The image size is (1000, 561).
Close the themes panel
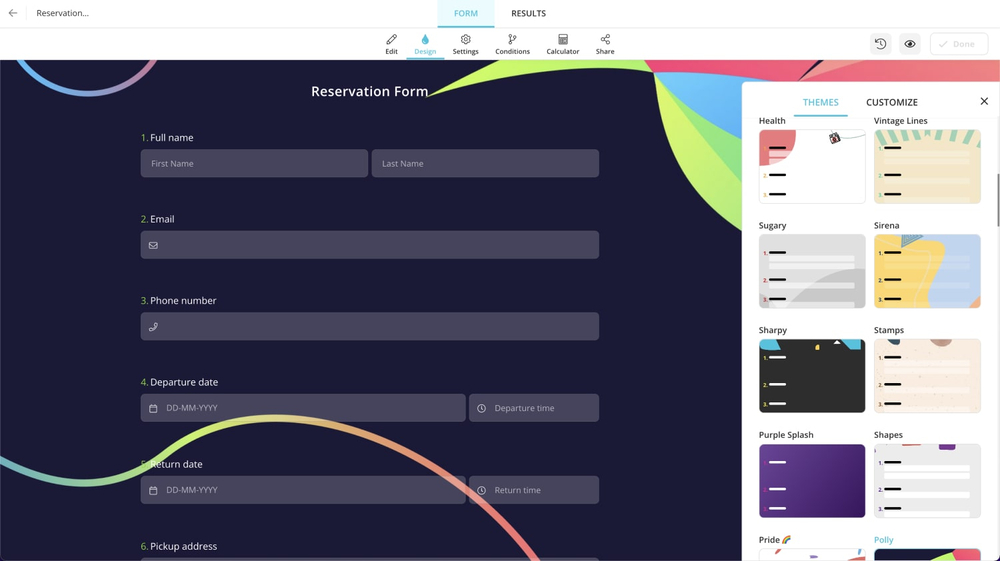(x=984, y=101)
